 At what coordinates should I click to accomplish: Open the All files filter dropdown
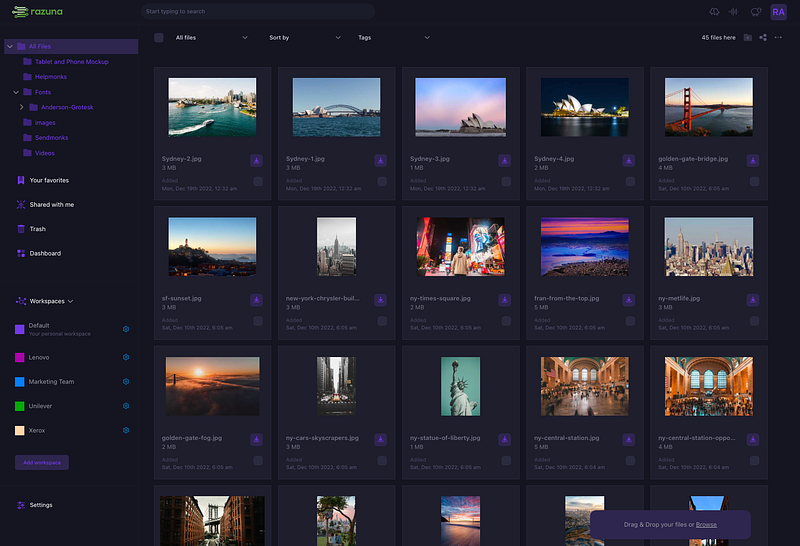click(211, 38)
